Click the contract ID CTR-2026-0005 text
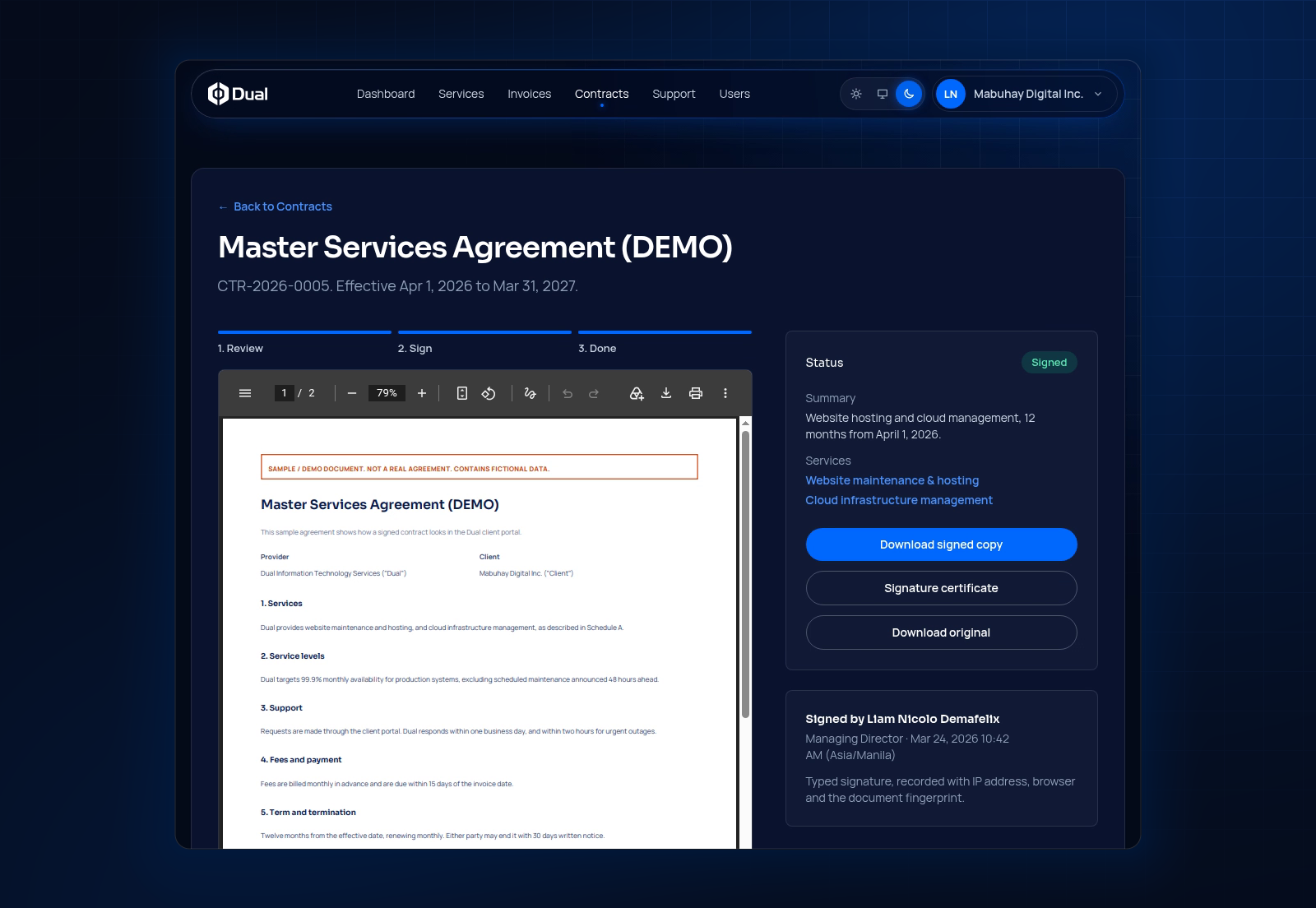The image size is (1316, 908). pyautogui.click(x=273, y=286)
